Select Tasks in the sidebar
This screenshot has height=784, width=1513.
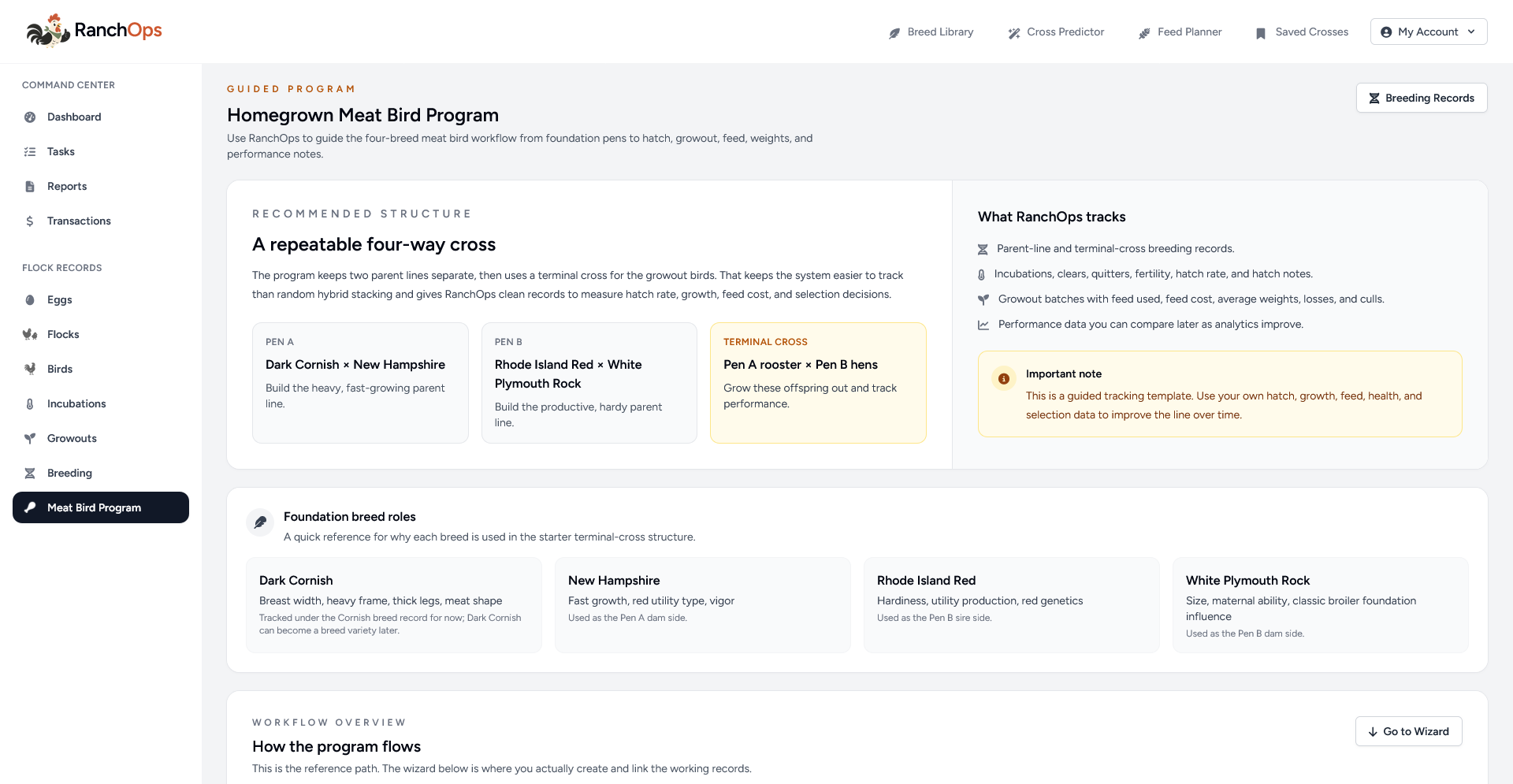pyautogui.click(x=101, y=152)
